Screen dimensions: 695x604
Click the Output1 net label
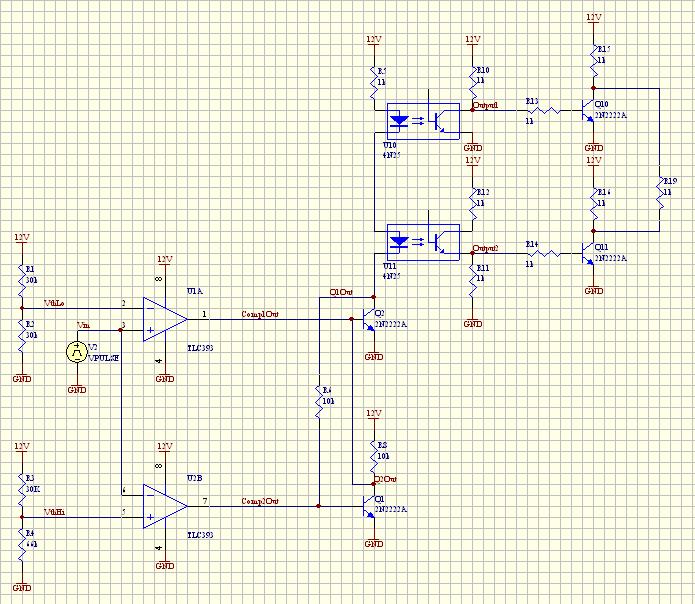[x=486, y=105]
